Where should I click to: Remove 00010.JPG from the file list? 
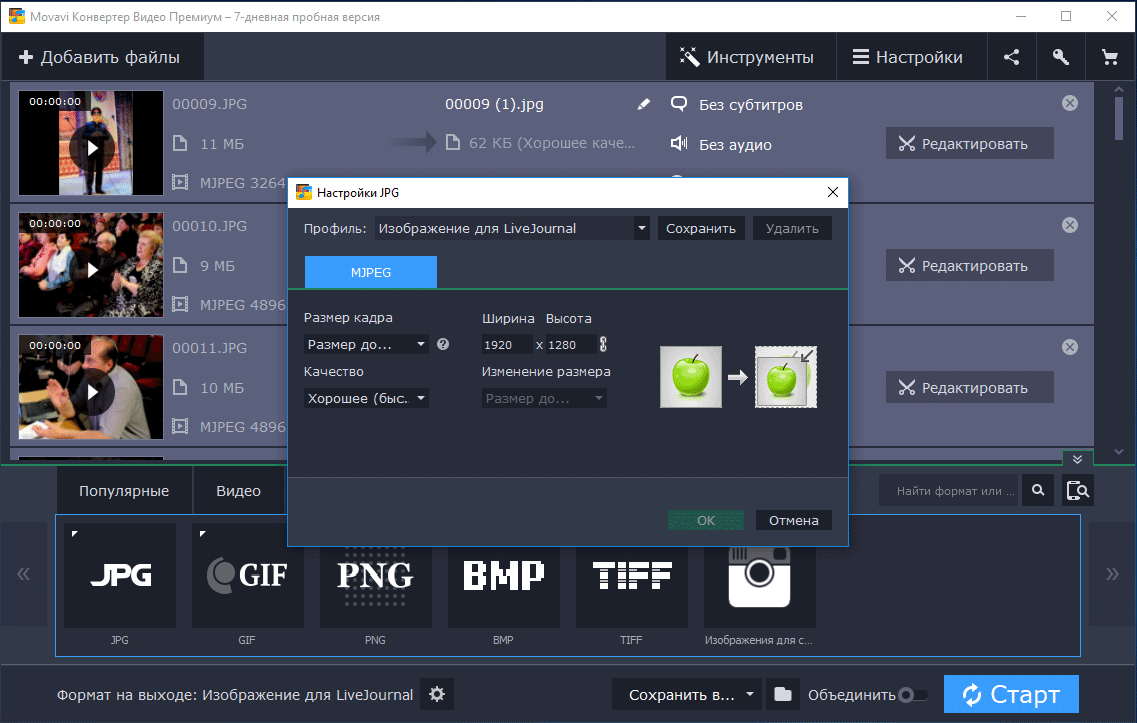[x=1070, y=226]
